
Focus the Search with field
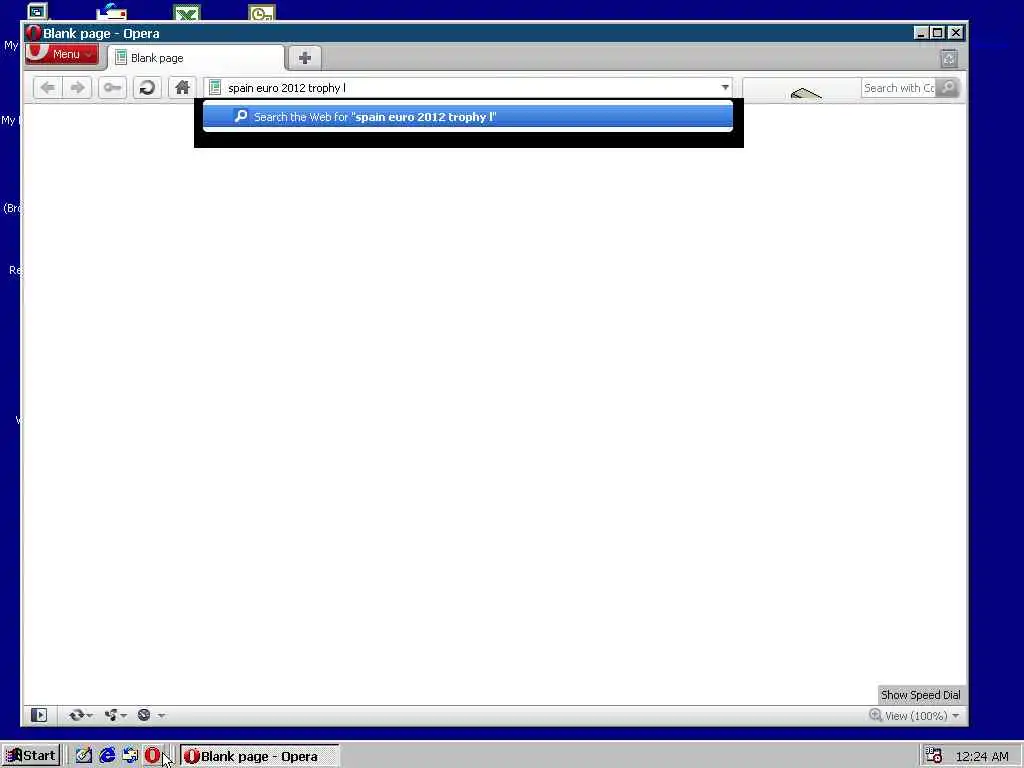pos(899,88)
